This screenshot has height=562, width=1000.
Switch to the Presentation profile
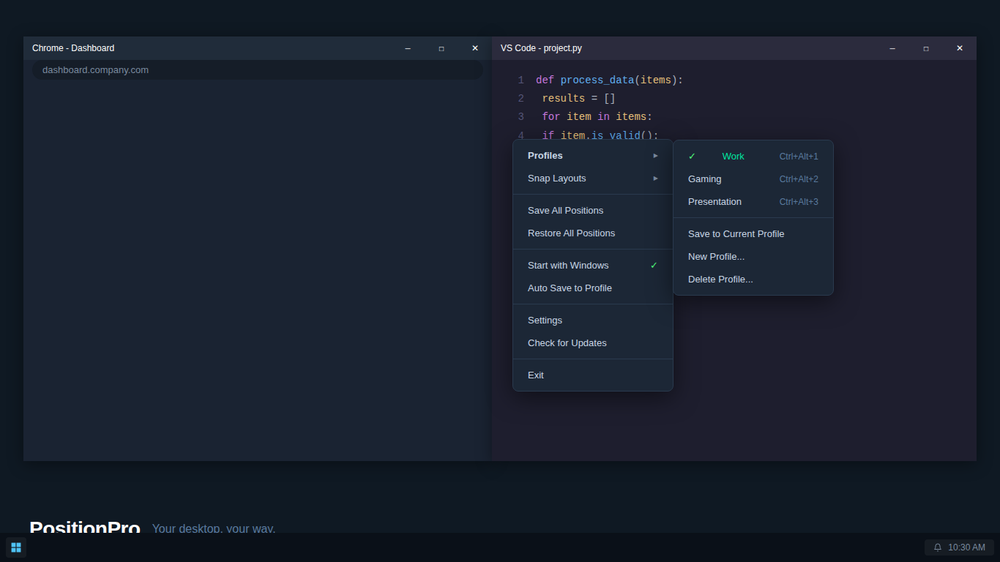753,202
